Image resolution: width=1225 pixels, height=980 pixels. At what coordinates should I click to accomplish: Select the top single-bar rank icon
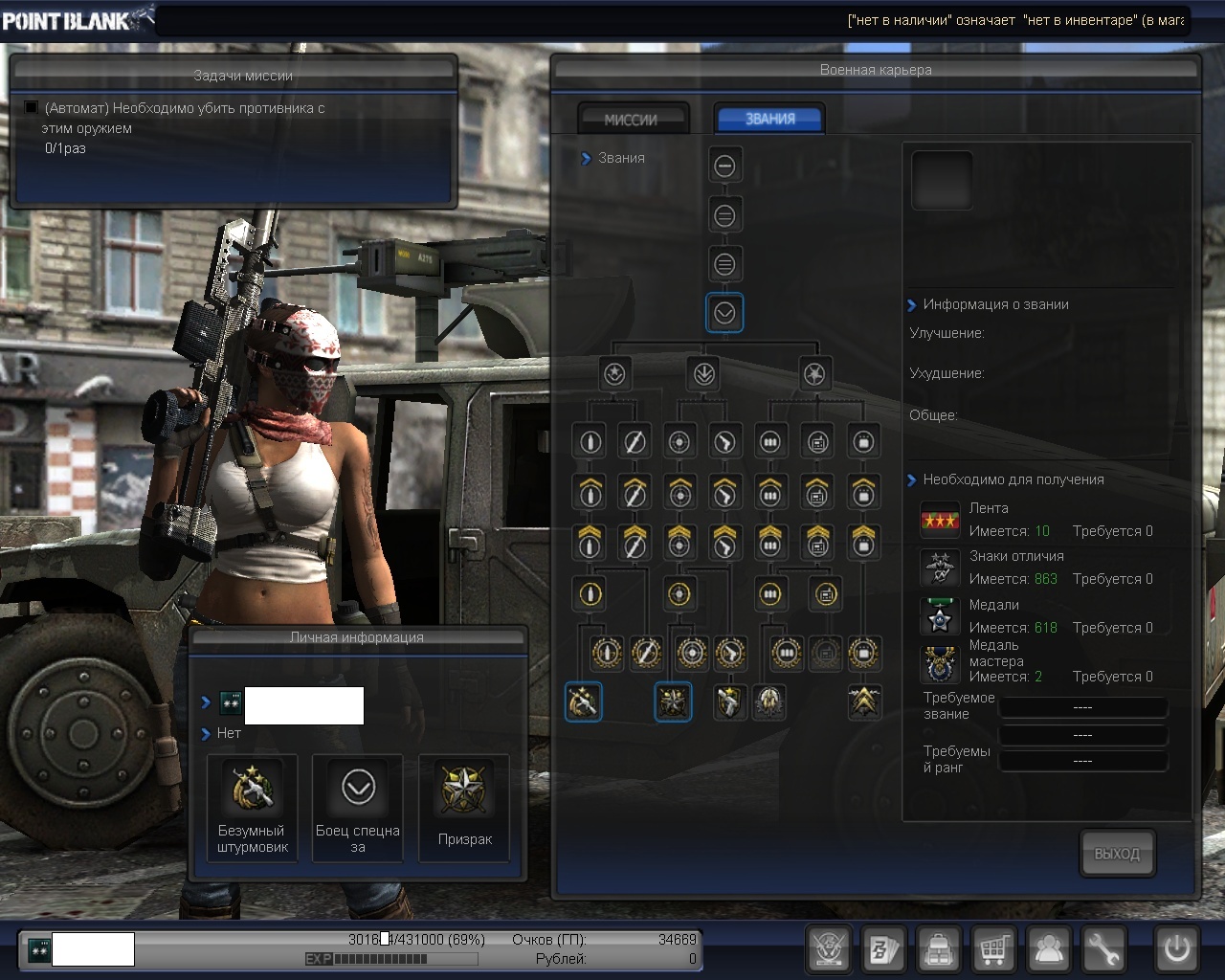(x=724, y=166)
